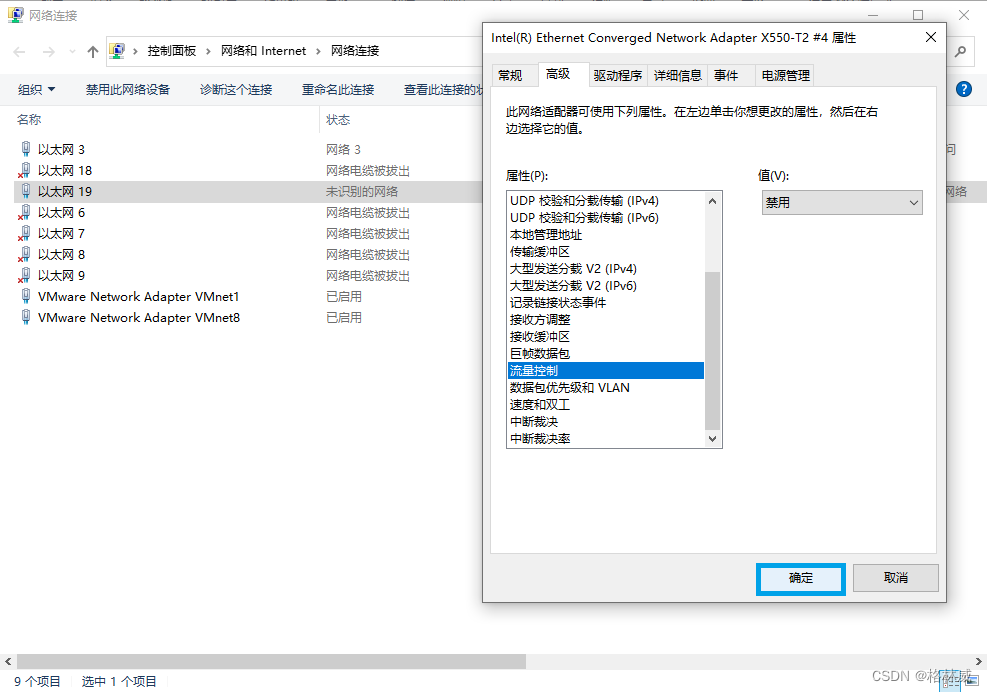Select the 传输缓冲区 property
The height and width of the screenshot is (692, 987).
606,251
